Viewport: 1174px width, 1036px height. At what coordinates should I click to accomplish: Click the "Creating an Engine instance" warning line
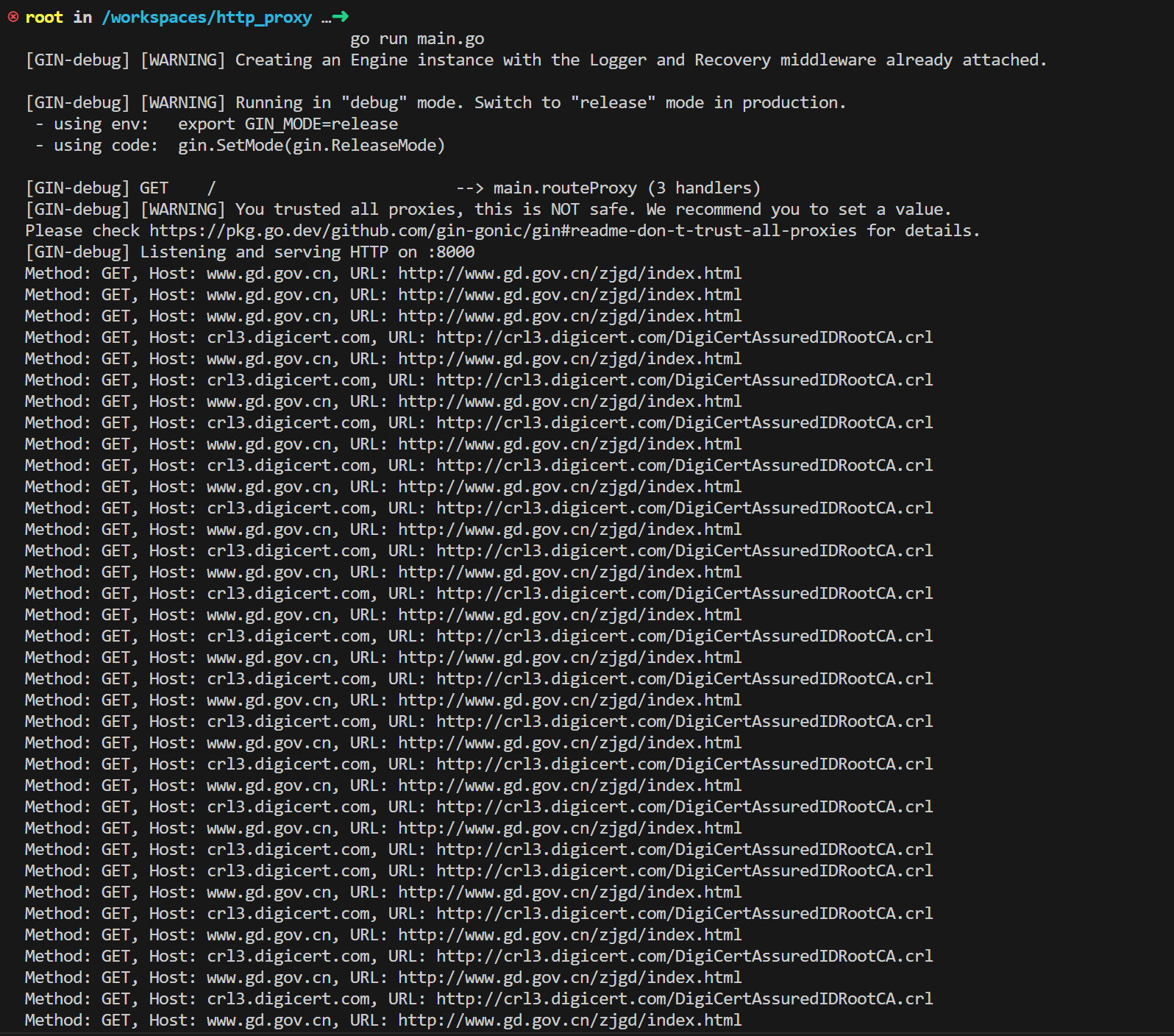(536, 60)
